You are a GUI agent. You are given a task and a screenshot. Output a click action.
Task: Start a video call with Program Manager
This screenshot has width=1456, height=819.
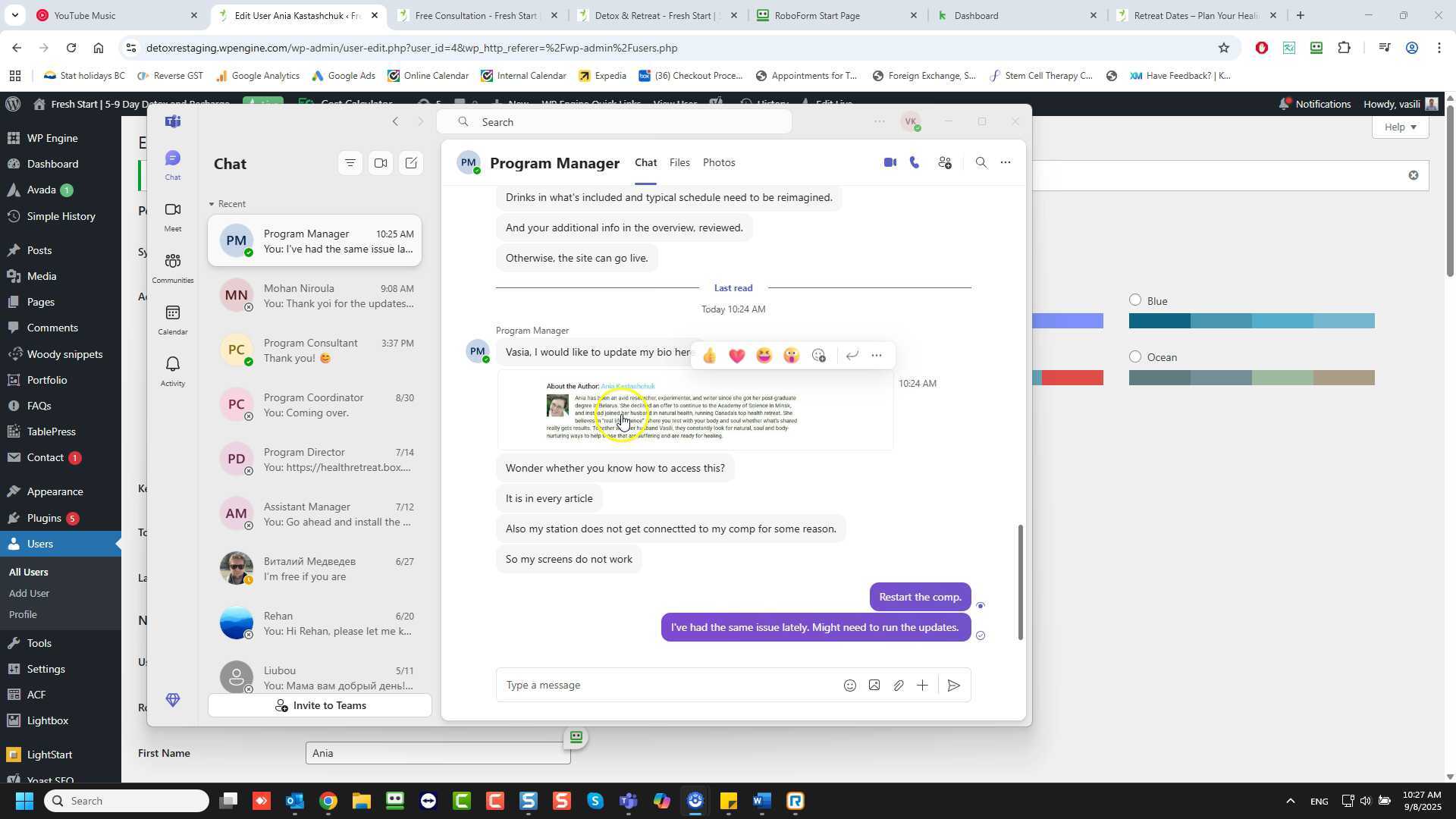click(x=890, y=163)
